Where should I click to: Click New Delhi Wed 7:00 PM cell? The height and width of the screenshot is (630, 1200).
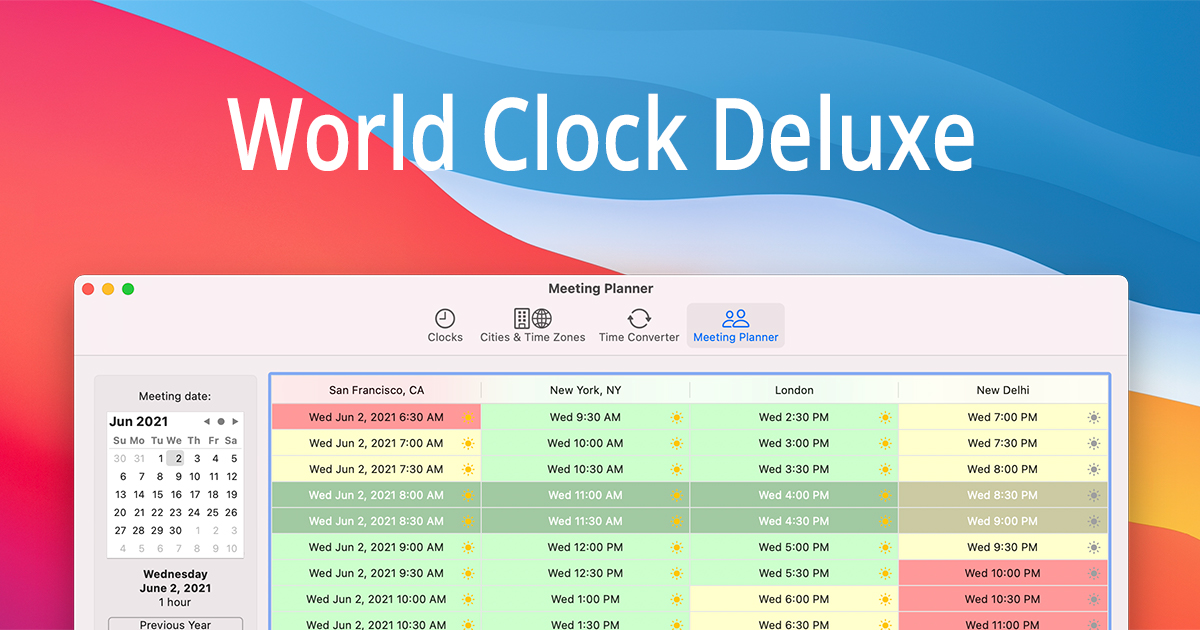tap(1003, 417)
